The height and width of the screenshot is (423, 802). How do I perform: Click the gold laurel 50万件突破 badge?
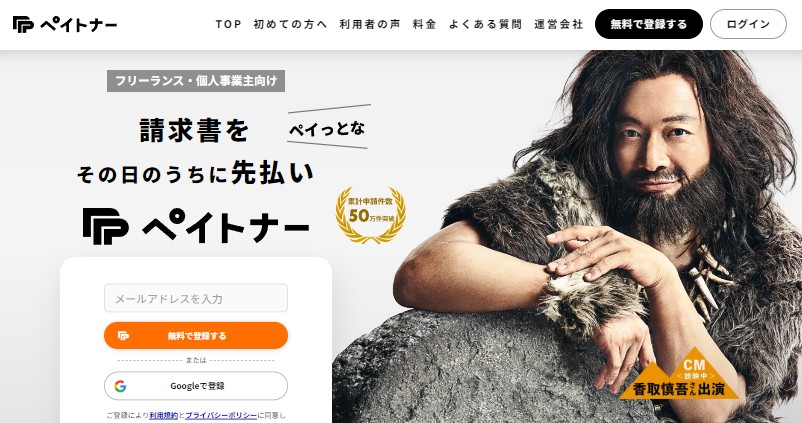[370, 215]
